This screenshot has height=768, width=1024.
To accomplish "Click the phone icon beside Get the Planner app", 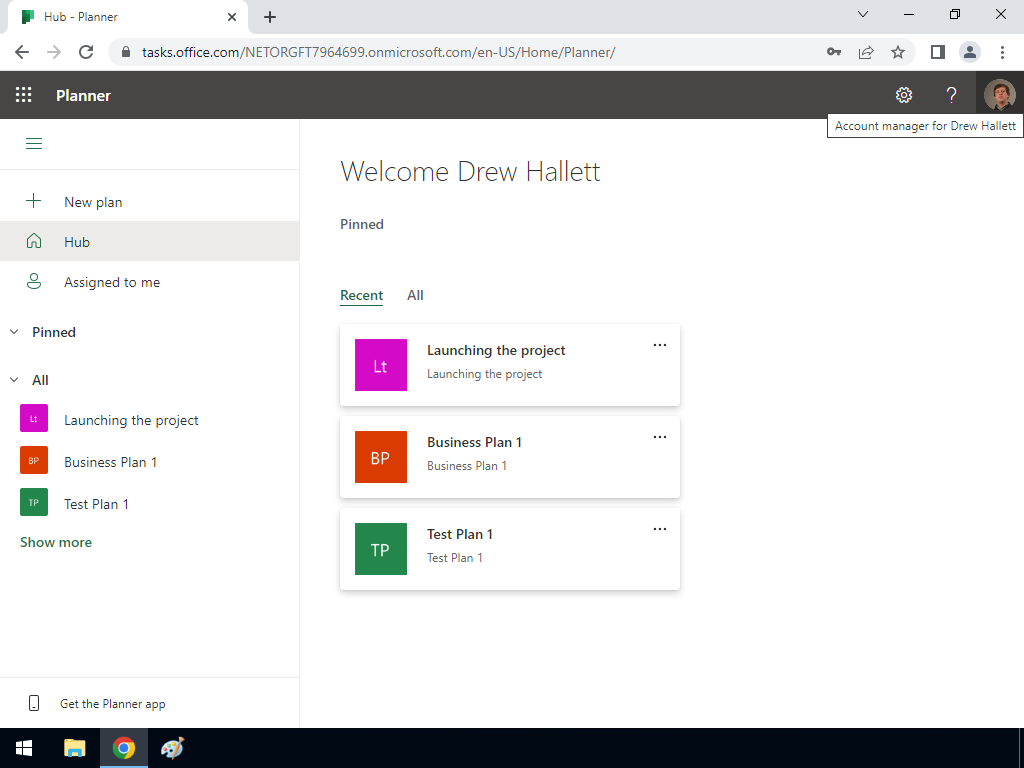I will click(34, 703).
